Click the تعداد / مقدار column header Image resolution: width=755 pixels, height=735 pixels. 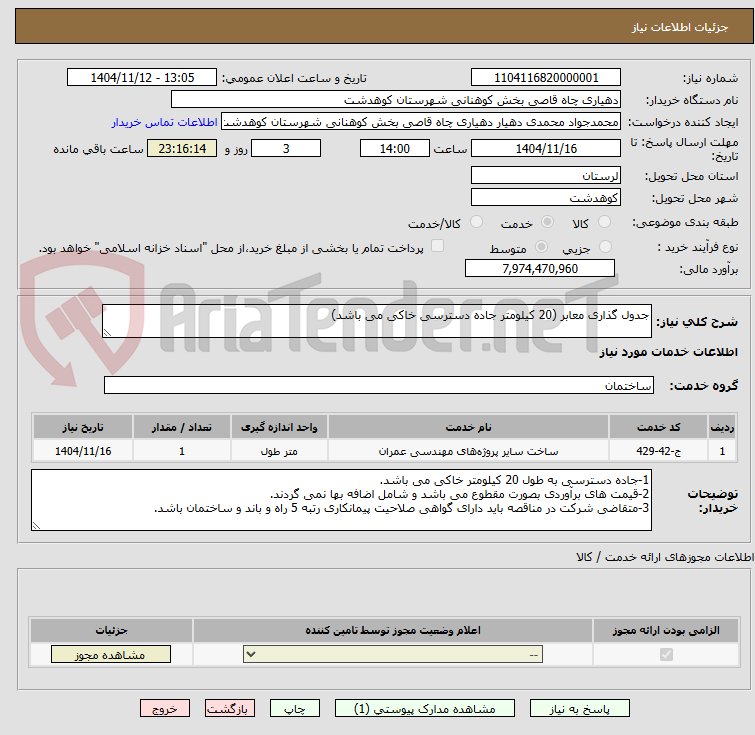point(182,427)
